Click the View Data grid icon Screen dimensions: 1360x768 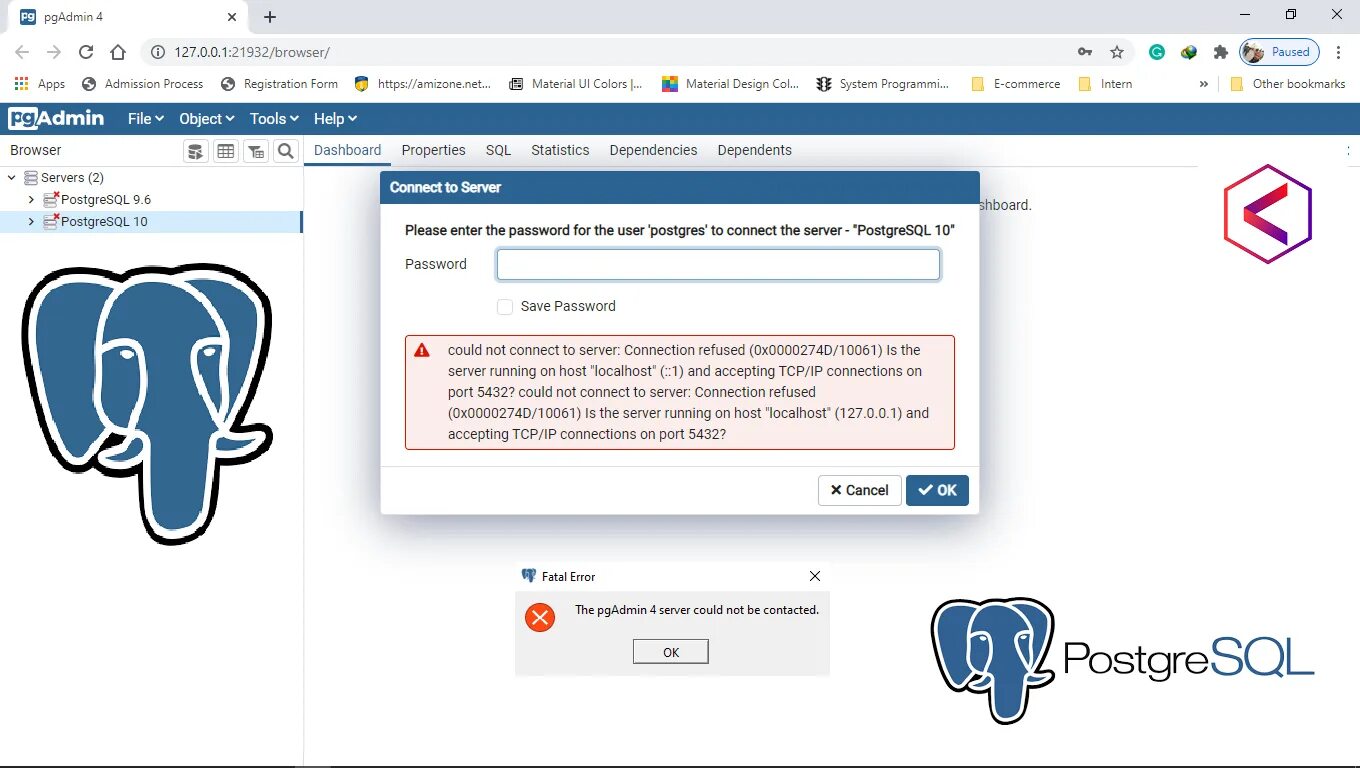pos(226,151)
